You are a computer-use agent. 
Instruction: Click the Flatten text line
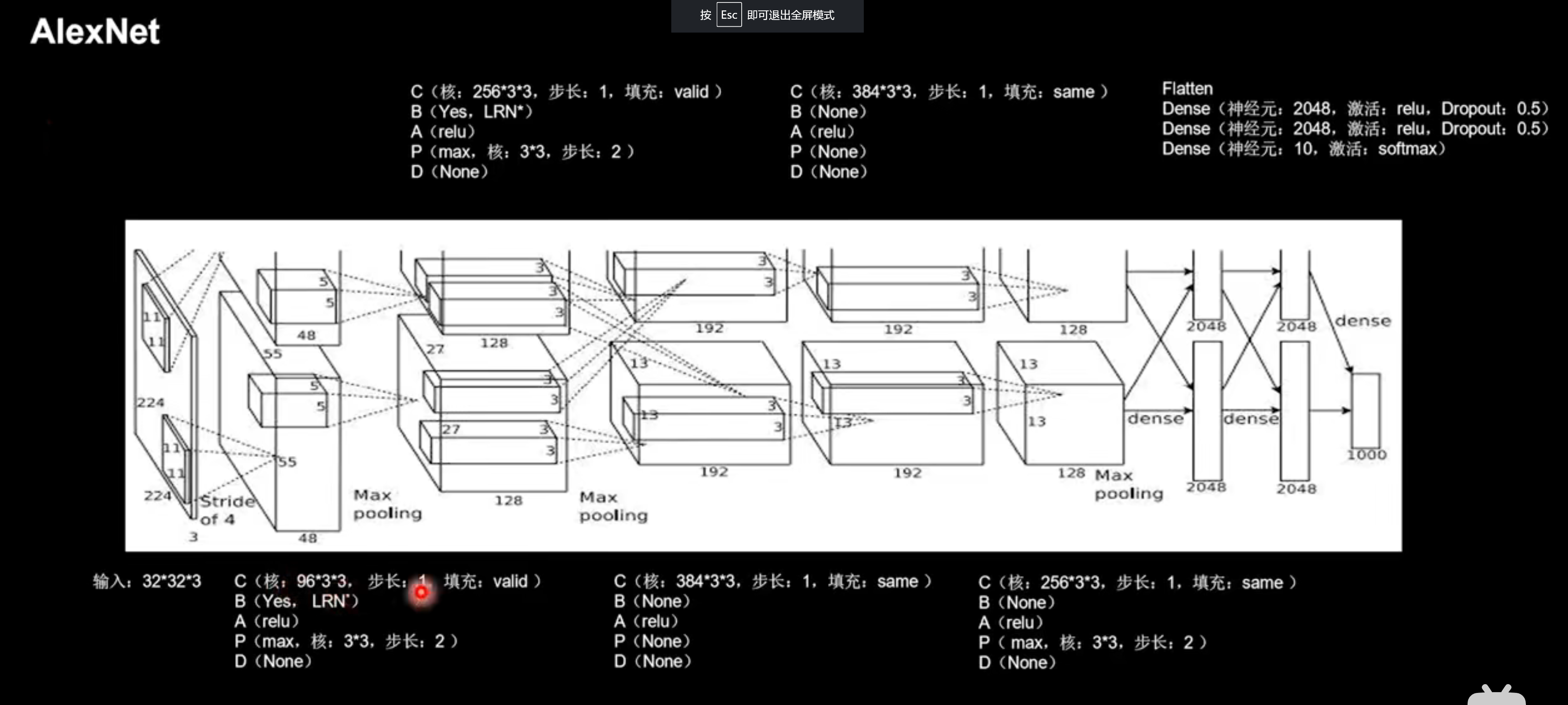pyautogui.click(x=1187, y=89)
